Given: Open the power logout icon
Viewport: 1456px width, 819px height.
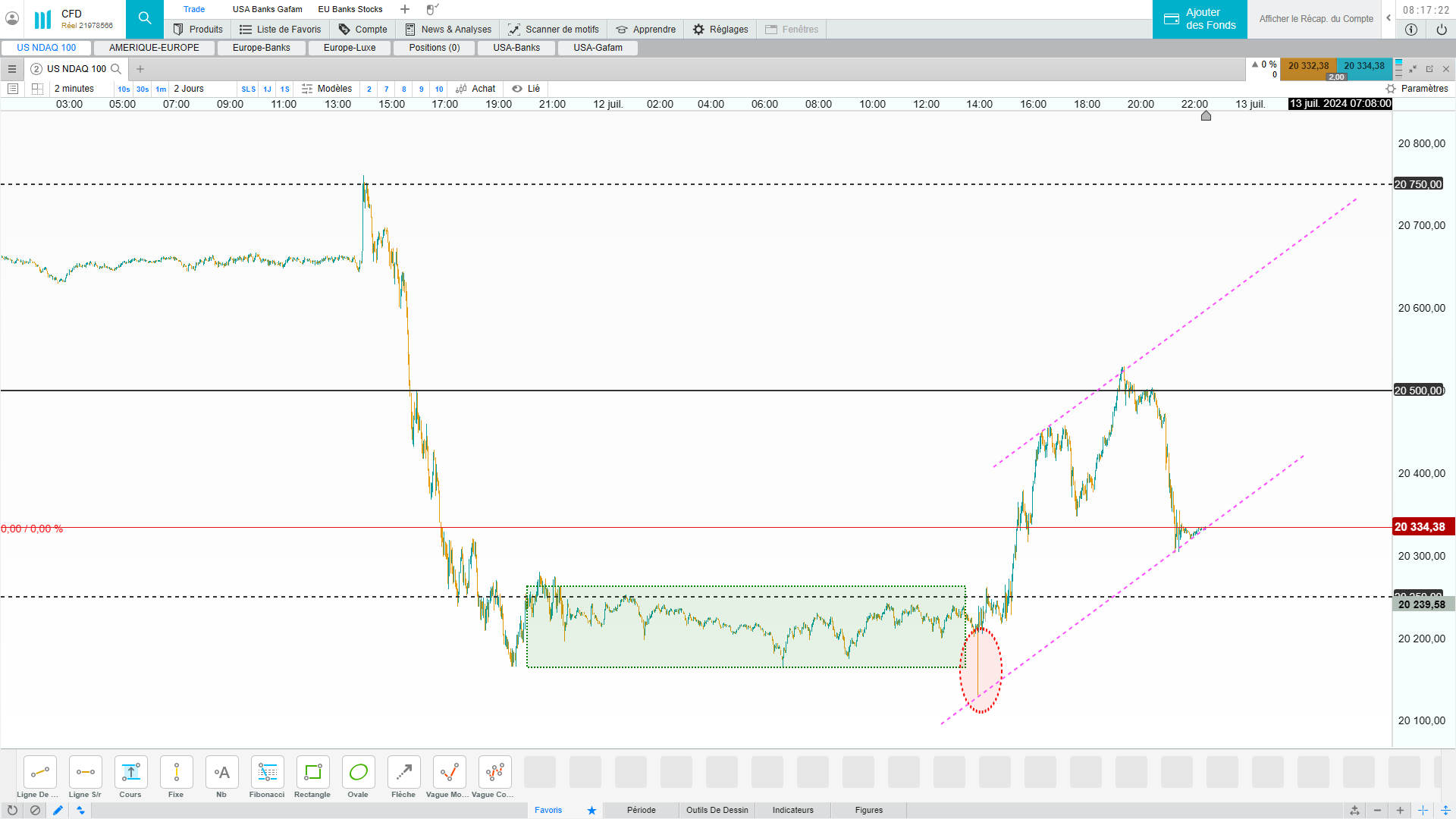Looking at the screenshot, I should pyautogui.click(x=1441, y=30).
